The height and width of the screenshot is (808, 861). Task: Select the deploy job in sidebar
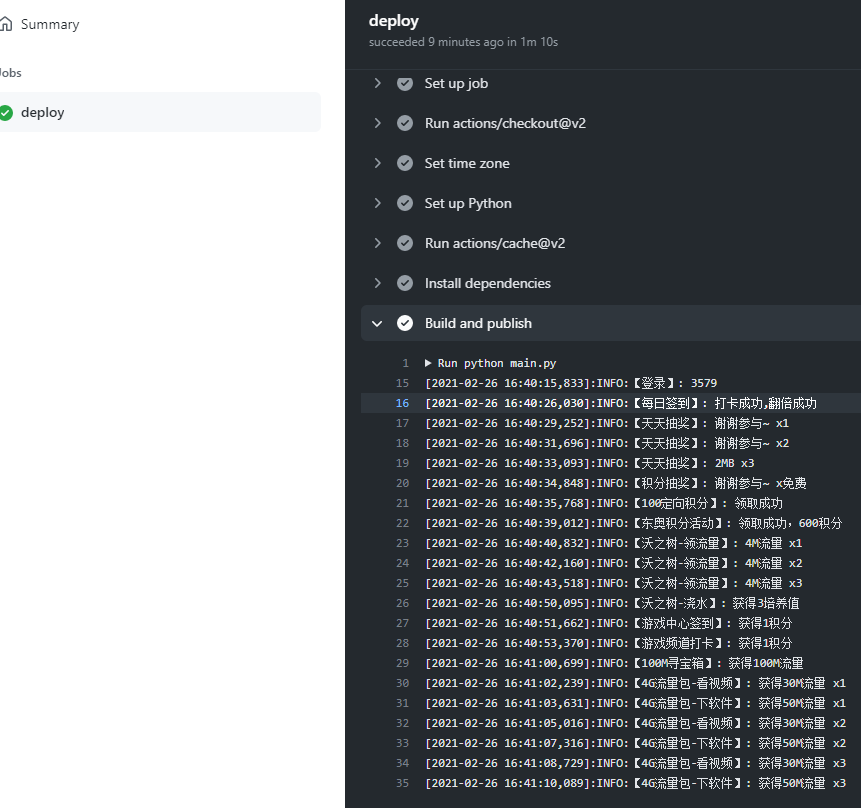click(x=43, y=113)
